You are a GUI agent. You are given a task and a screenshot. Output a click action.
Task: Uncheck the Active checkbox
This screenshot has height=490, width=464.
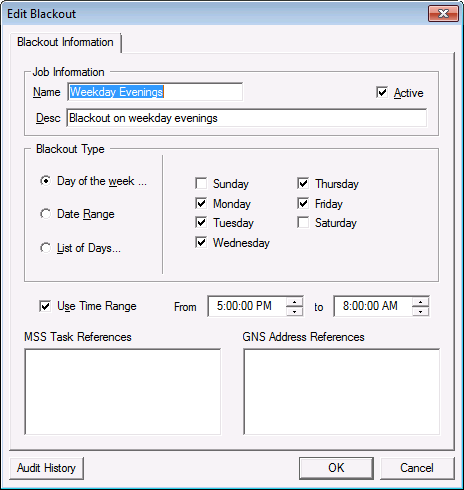coord(382,92)
